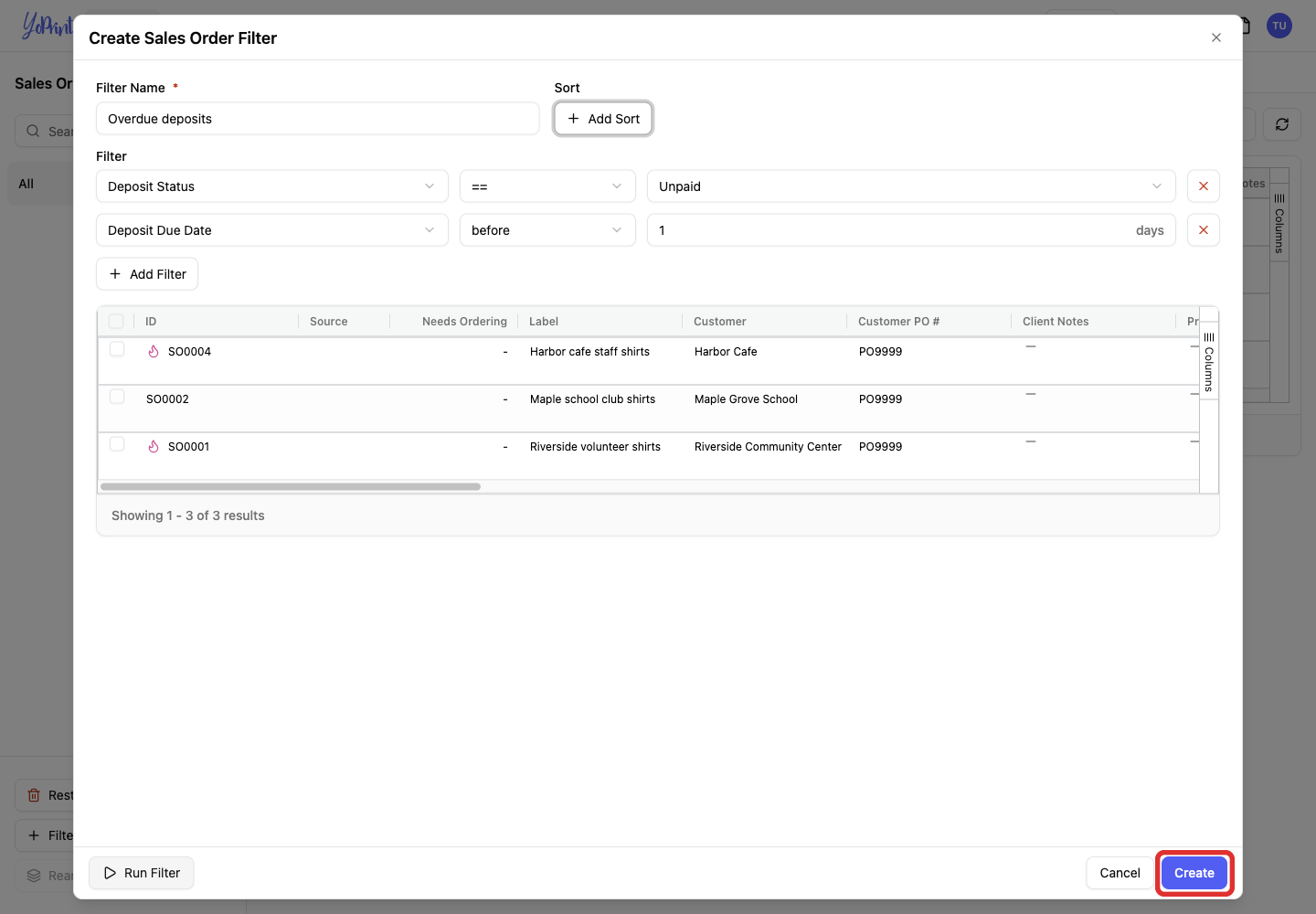
Task: Remove the Deposit Due Date filter row
Action: tap(1203, 230)
